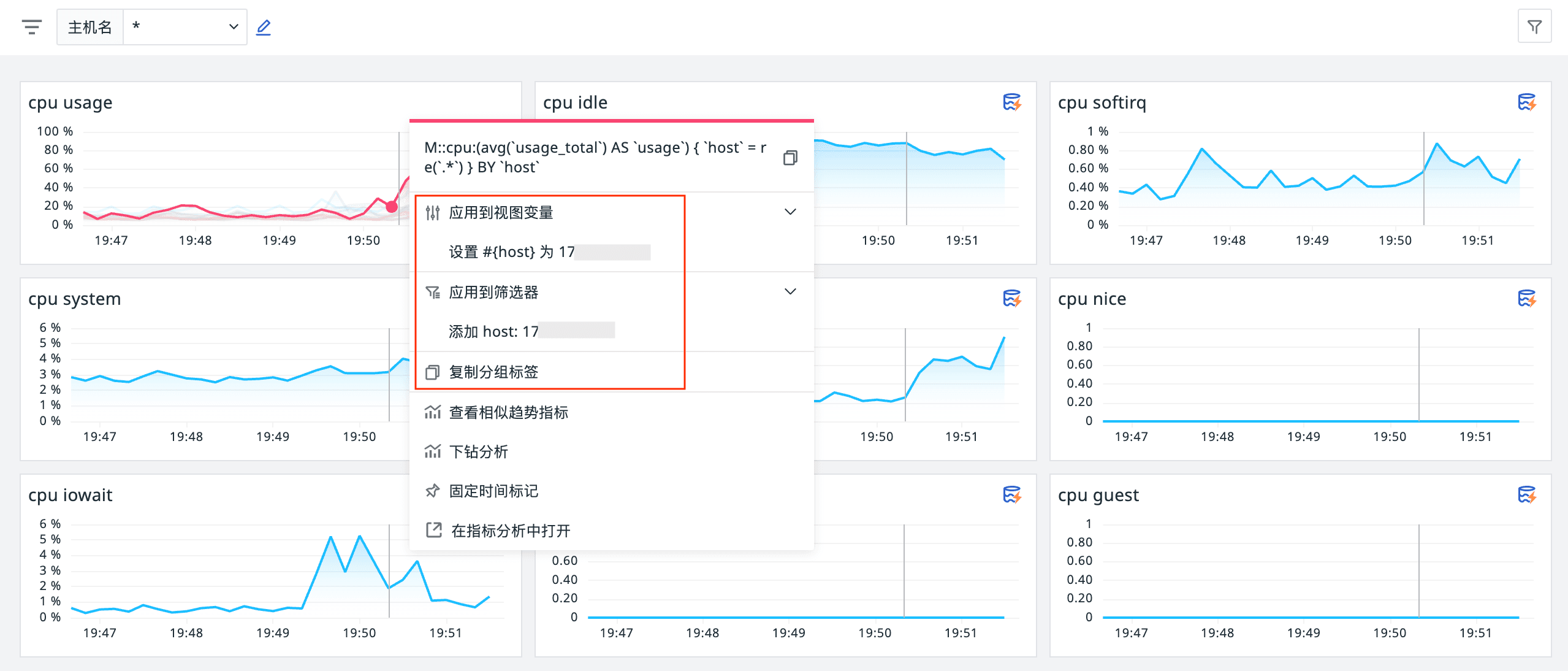Click the query icon on the cpu idle panel
This screenshot has width=1568, height=671.
coord(1011,102)
